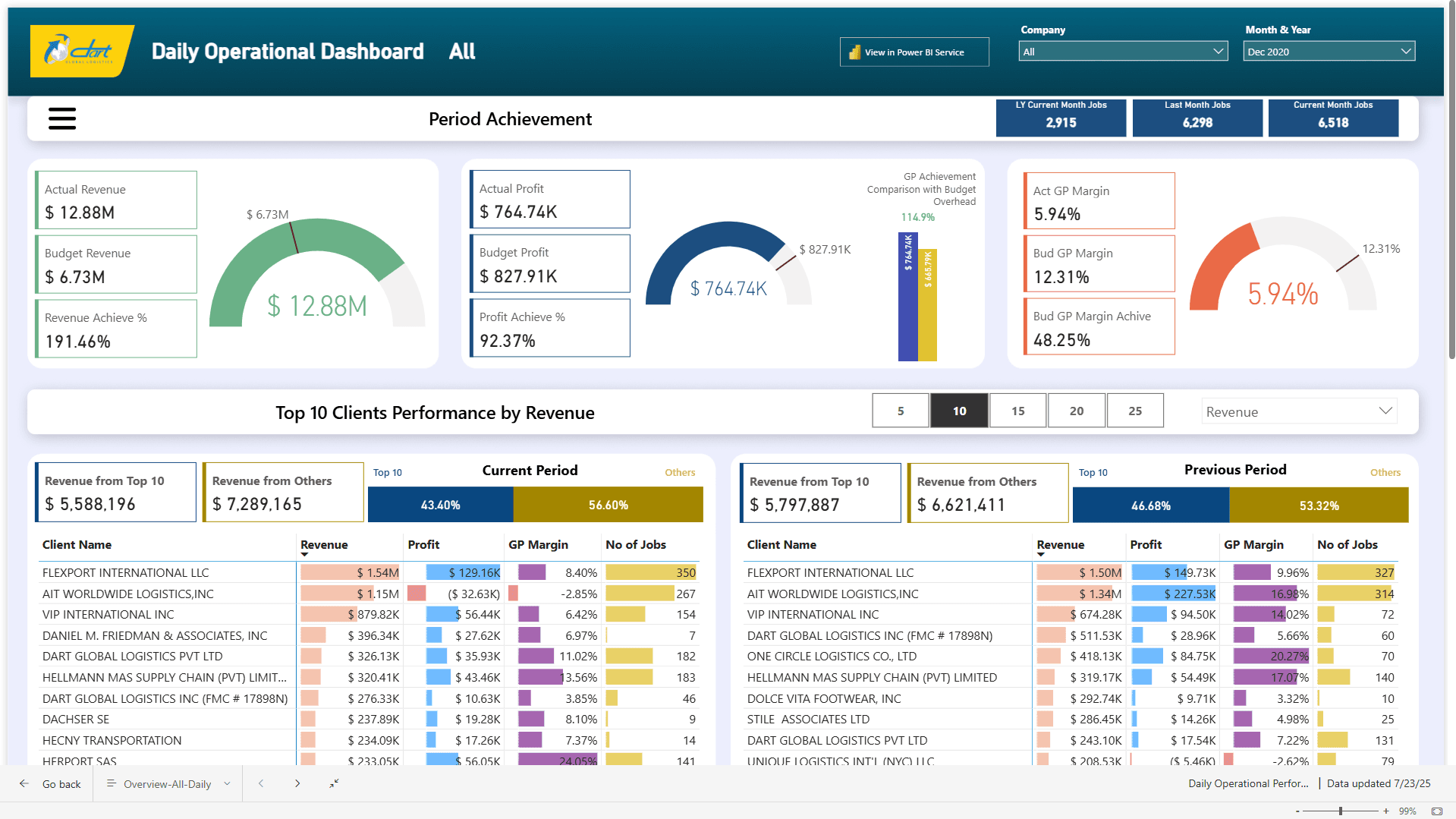Zoom out with minus icon
This screenshot has width=1456, height=819.
tap(1297, 811)
